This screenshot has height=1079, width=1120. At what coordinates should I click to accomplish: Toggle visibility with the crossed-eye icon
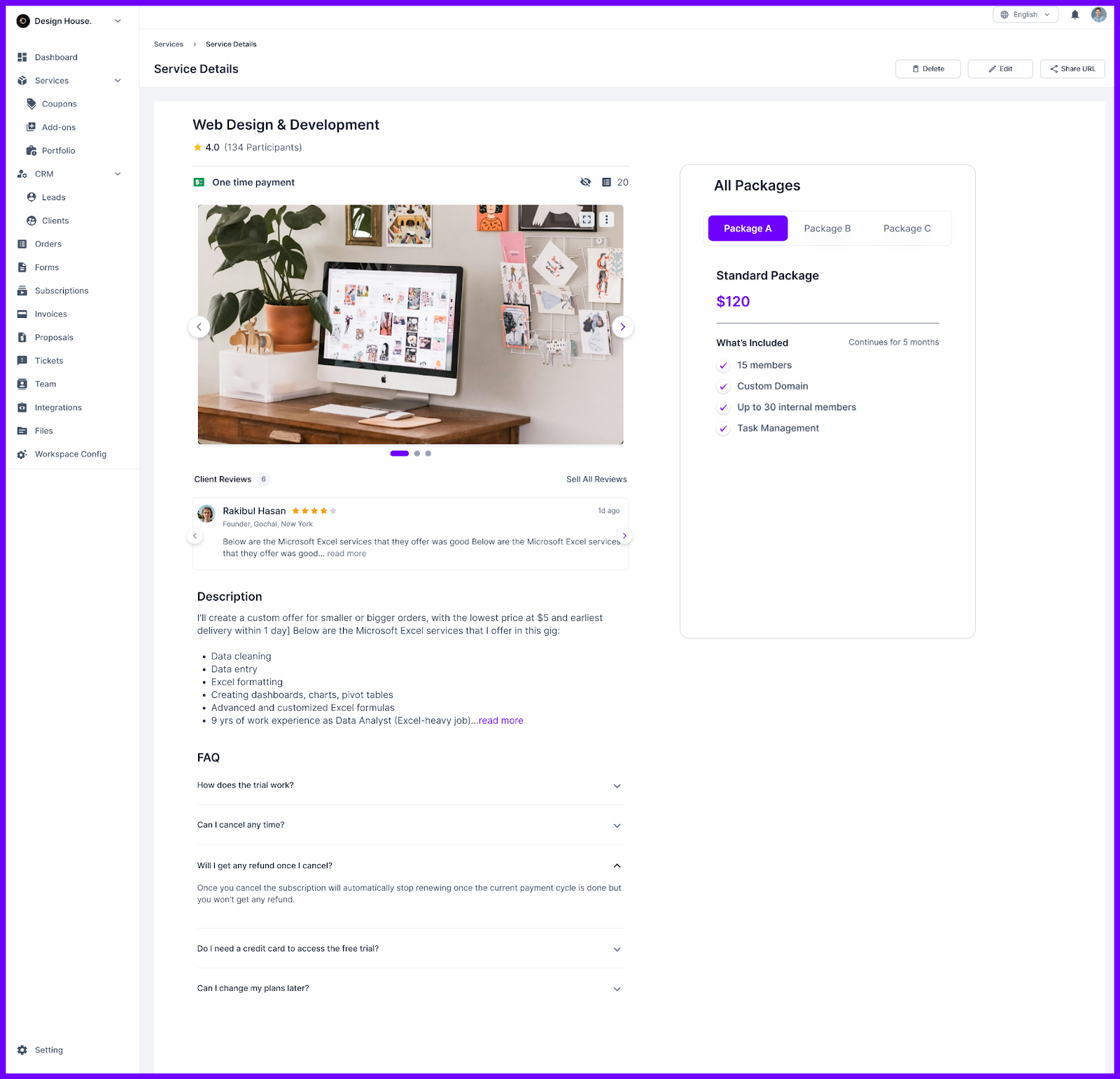point(585,182)
